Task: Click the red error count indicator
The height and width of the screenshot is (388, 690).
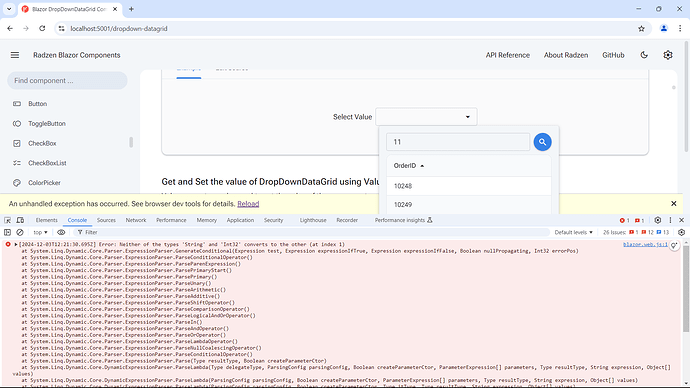Action: point(624,220)
